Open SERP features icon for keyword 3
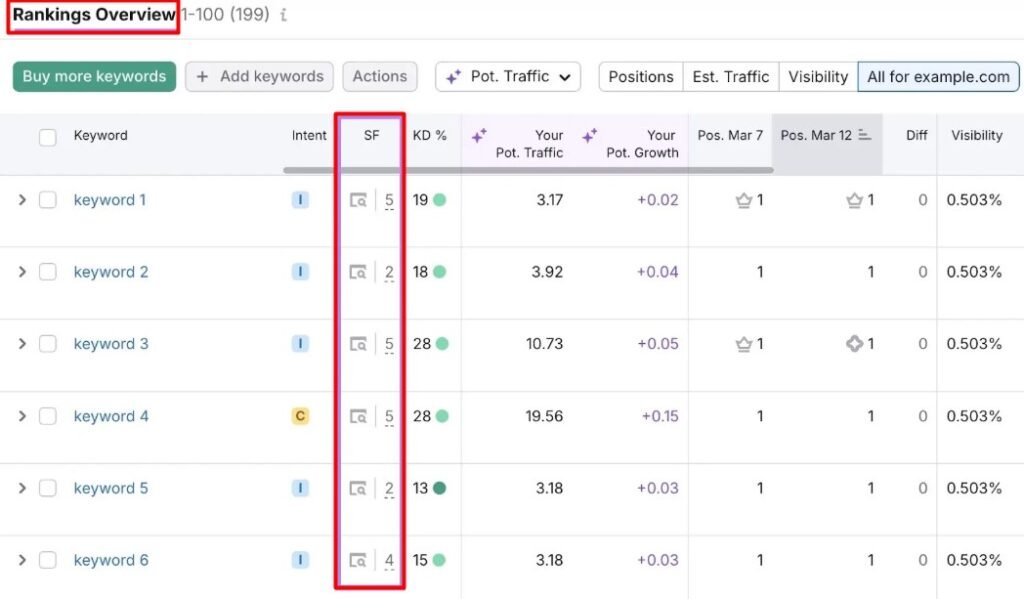1024x599 pixels. pos(358,344)
